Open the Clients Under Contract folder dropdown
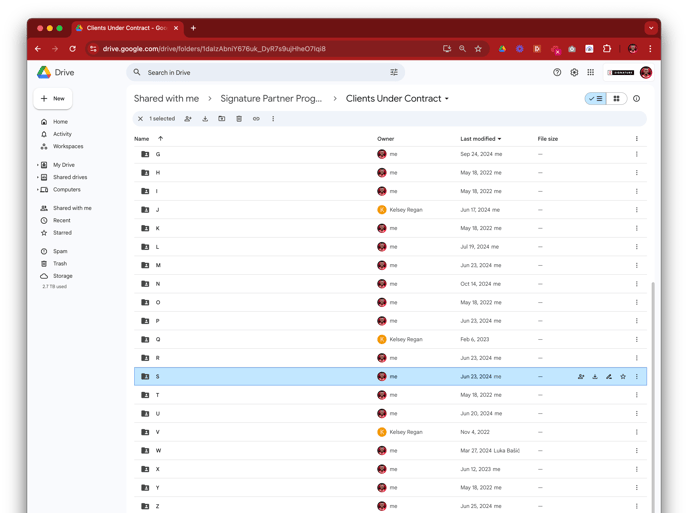688x513 pixels. tap(447, 99)
